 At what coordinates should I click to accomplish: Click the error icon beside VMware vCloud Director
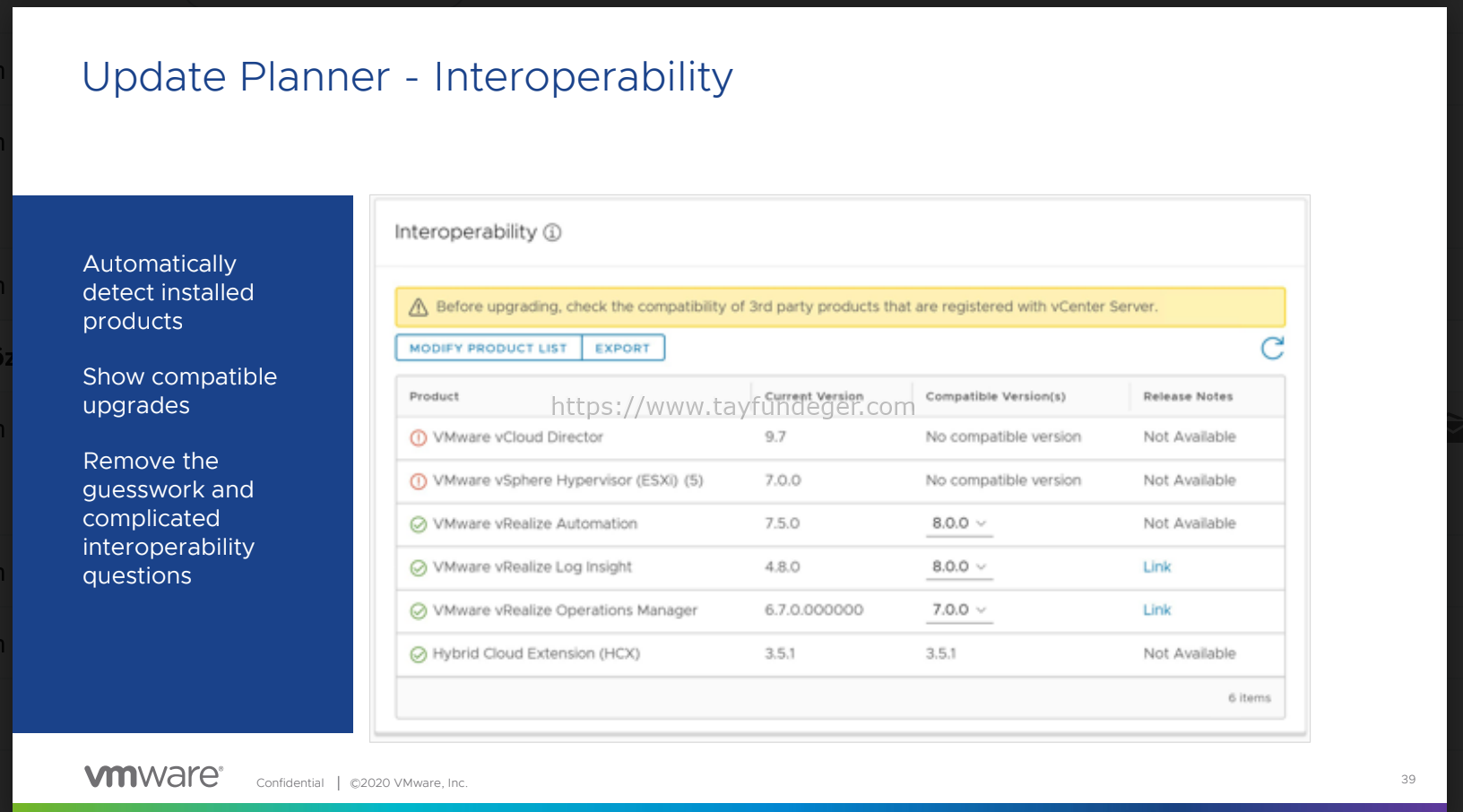tap(418, 438)
